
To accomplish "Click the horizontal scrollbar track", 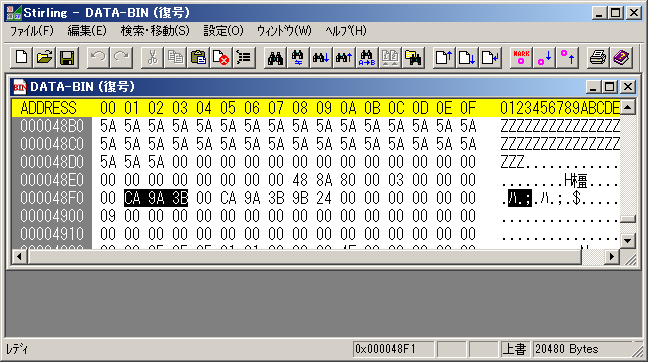I will point(315,257).
